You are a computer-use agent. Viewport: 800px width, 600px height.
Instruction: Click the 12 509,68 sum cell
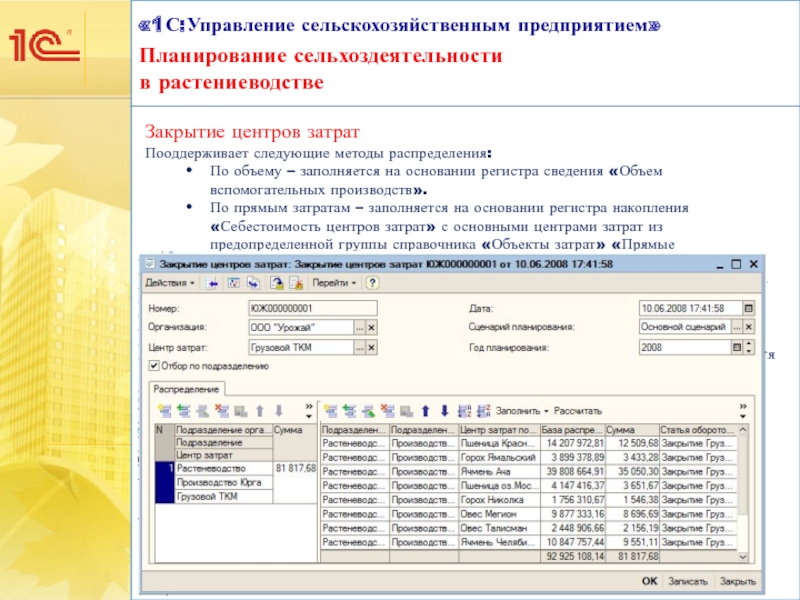[633, 443]
